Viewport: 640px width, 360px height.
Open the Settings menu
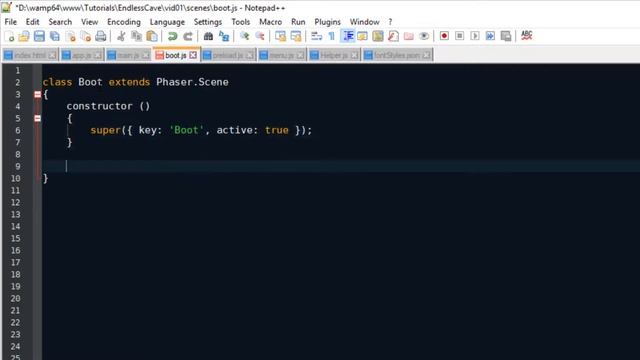[x=208, y=22]
